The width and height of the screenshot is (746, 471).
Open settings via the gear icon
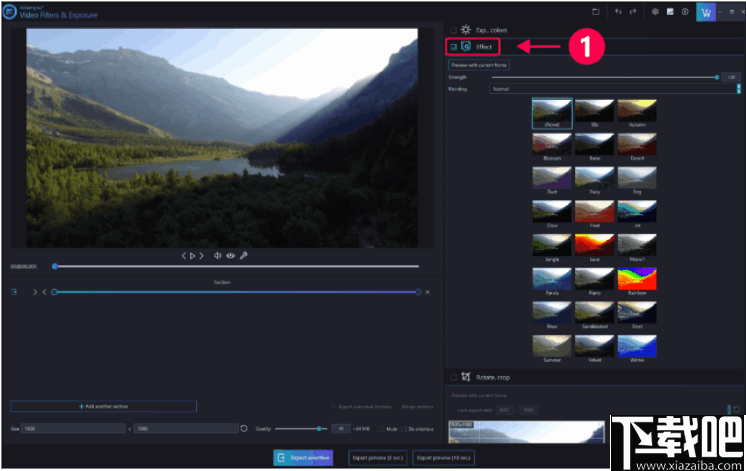655,12
